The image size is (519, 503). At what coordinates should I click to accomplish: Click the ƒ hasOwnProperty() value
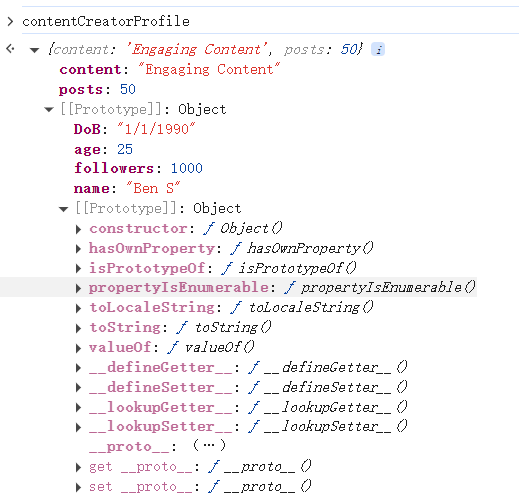[302, 248]
